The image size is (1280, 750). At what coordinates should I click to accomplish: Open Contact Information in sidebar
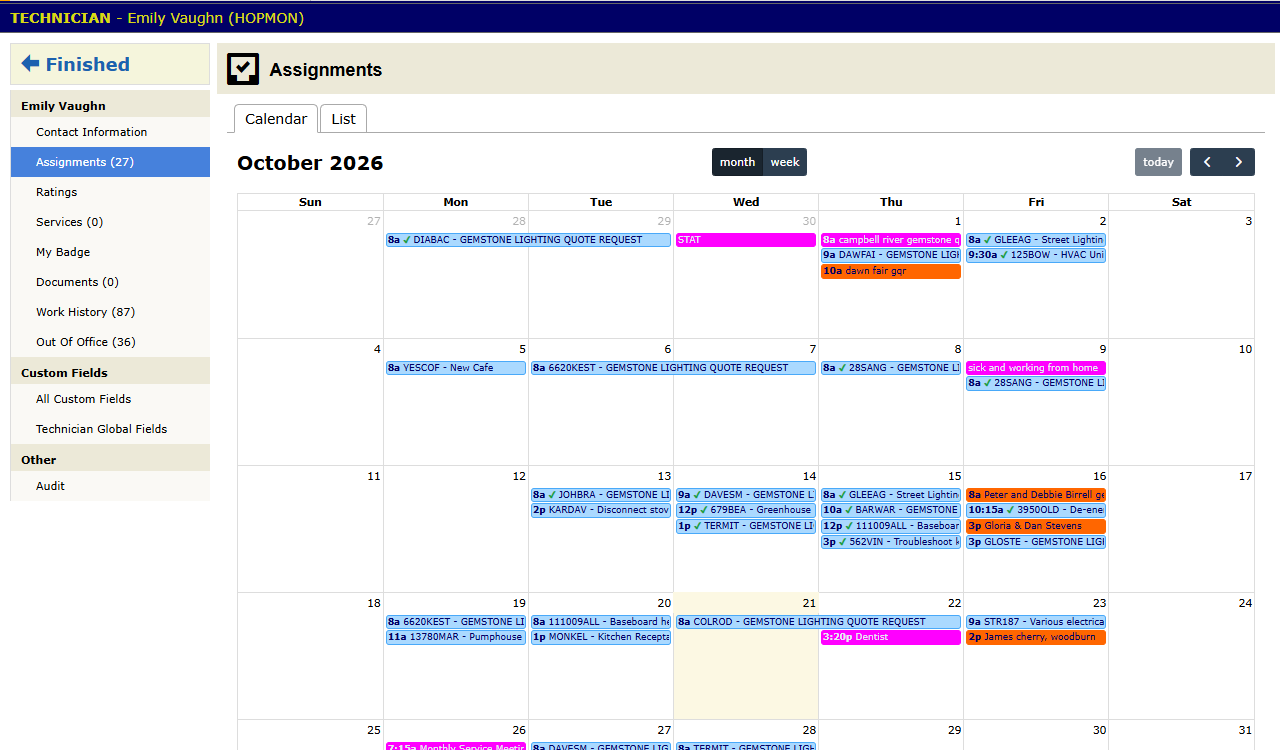tap(110, 132)
